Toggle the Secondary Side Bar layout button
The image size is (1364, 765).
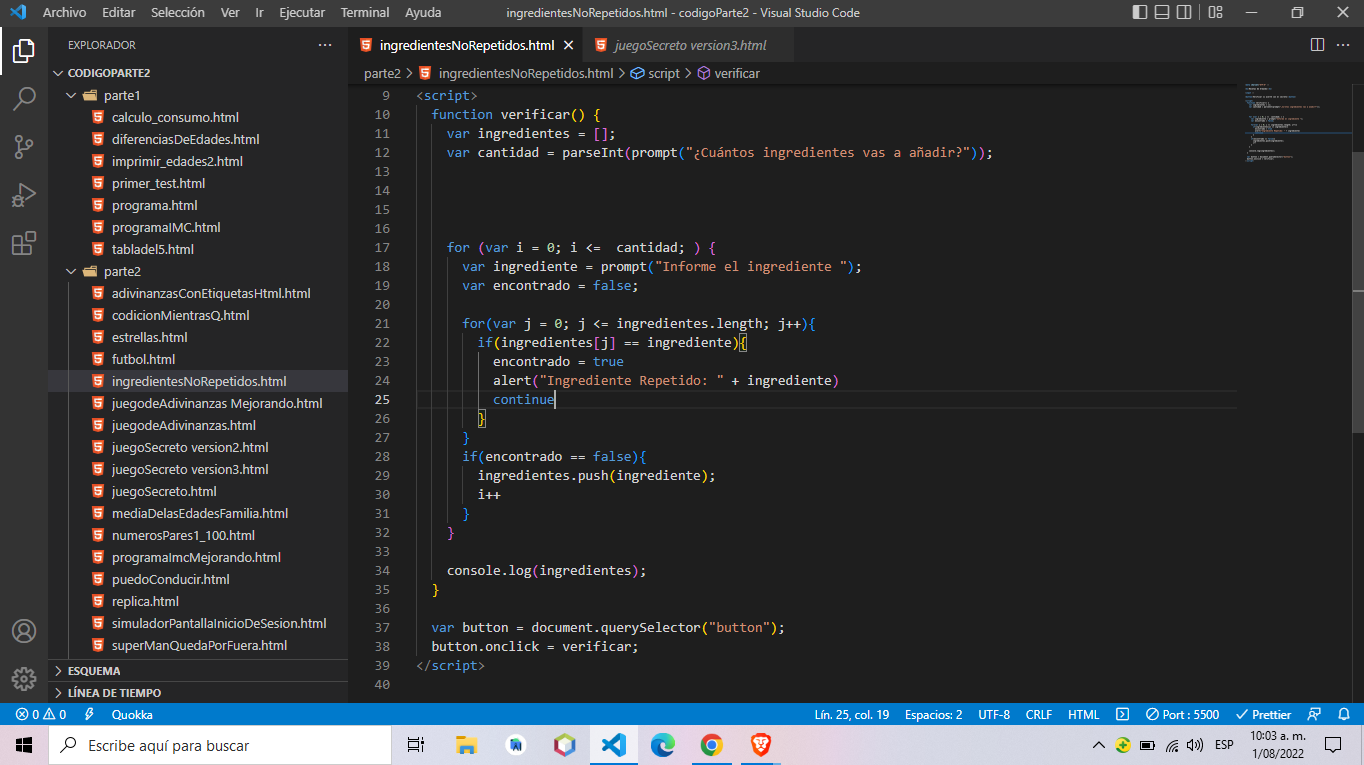tap(1185, 13)
